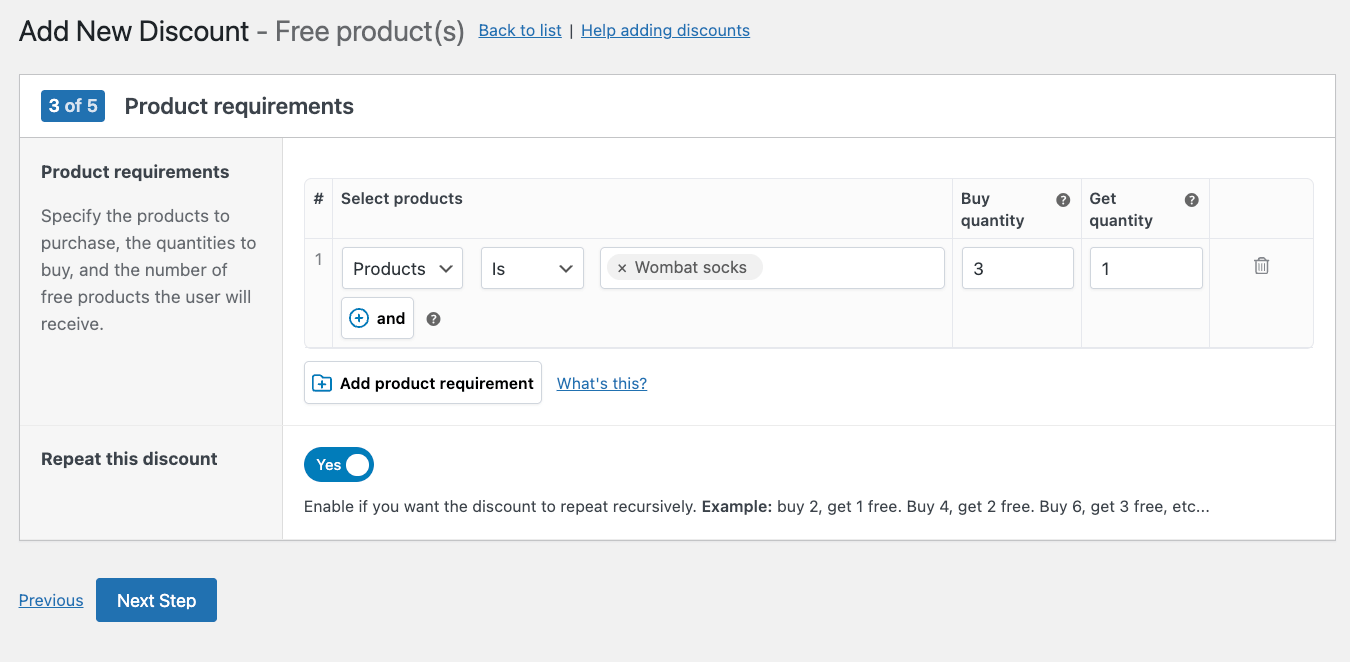Viewport: 1350px width, 662px height.
Task: Click the What's this link
Action: (601, 383)
